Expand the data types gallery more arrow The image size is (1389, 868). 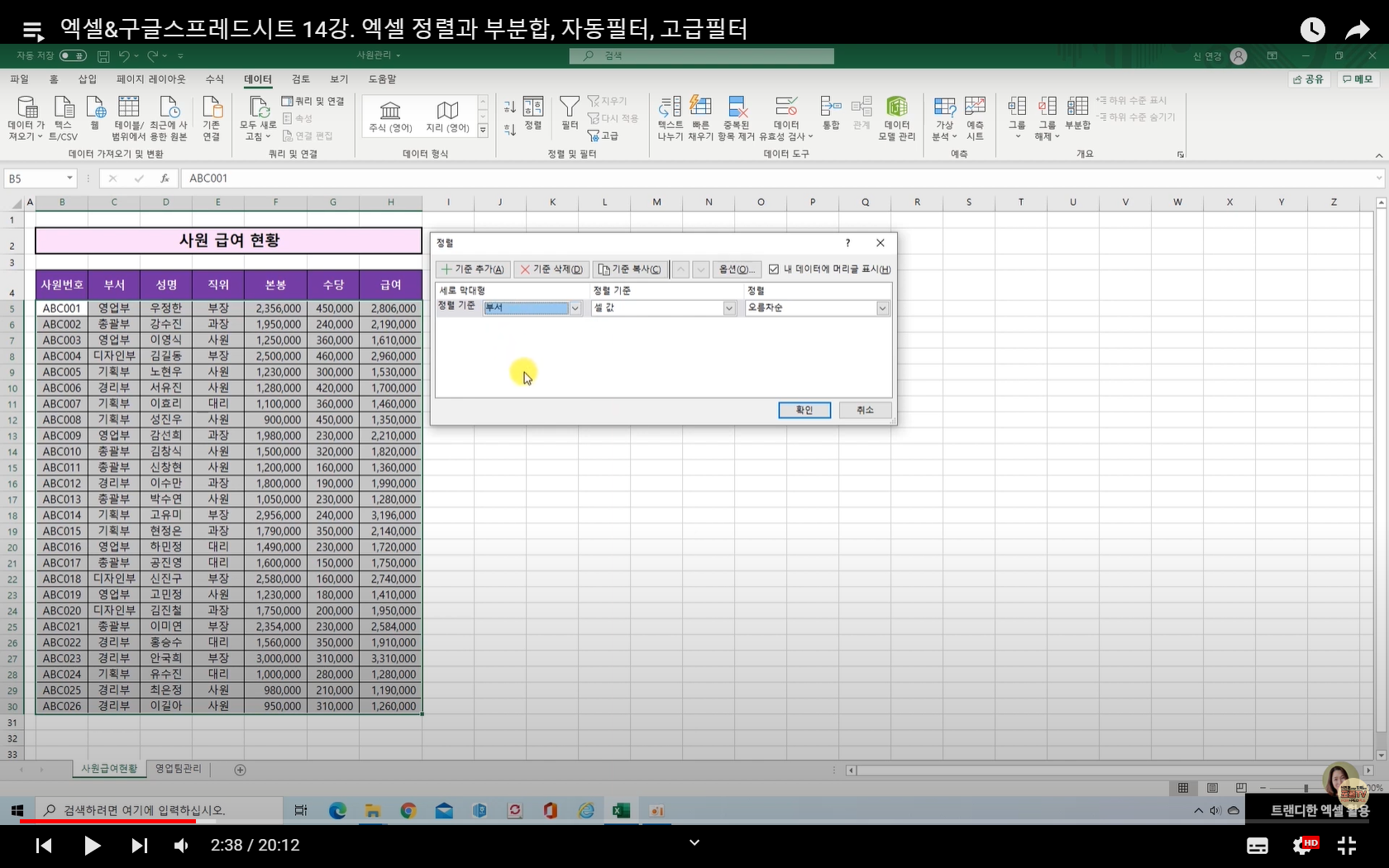point(483,131)
